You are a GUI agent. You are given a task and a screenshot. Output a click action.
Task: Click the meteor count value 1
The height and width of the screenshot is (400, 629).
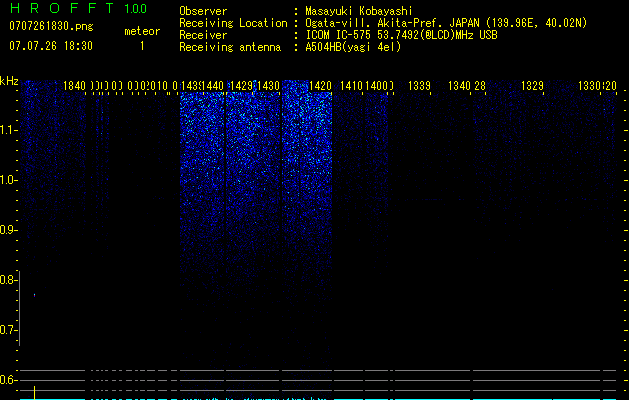pos(142,46)
